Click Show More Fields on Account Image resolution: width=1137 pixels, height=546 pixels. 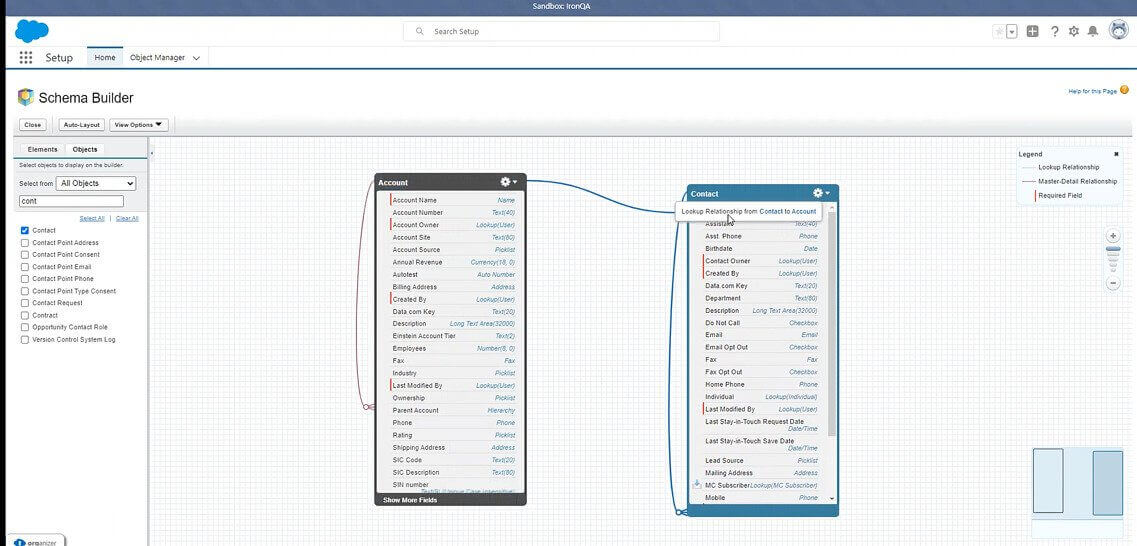point(410,499)
